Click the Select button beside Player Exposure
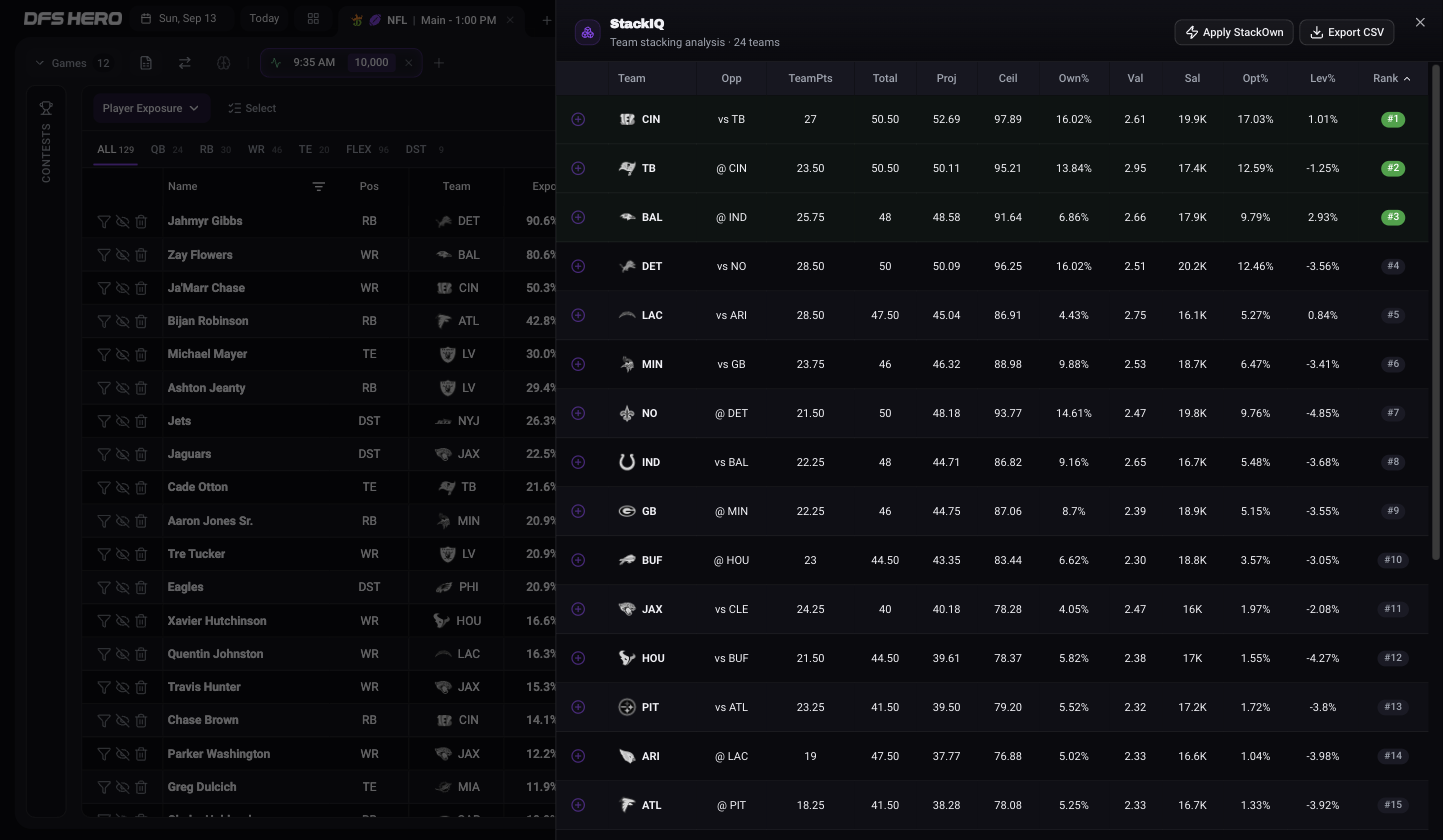The height and width of the screenshot is (840, 1443). 252,108
